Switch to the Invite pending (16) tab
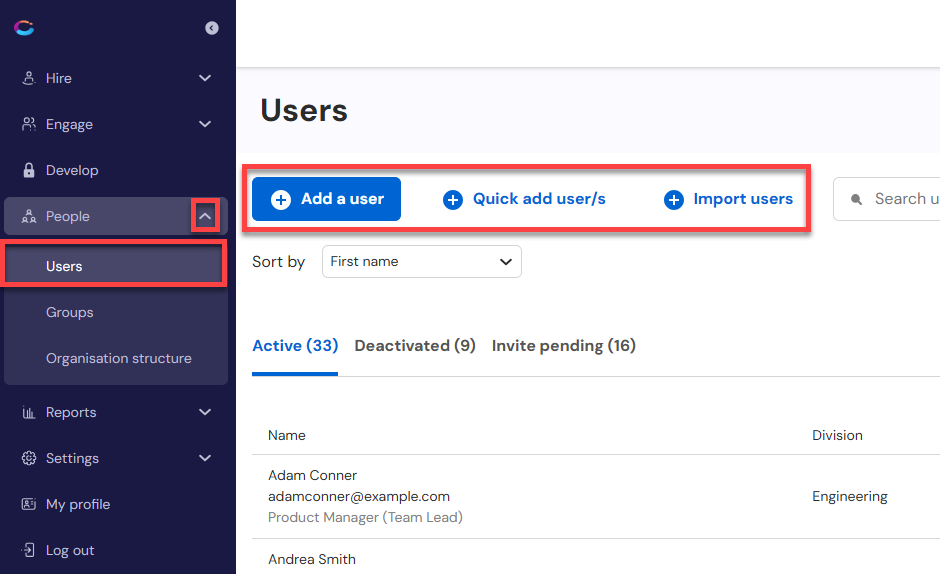Screen dimensions: 940x574 tap(564, 346)
